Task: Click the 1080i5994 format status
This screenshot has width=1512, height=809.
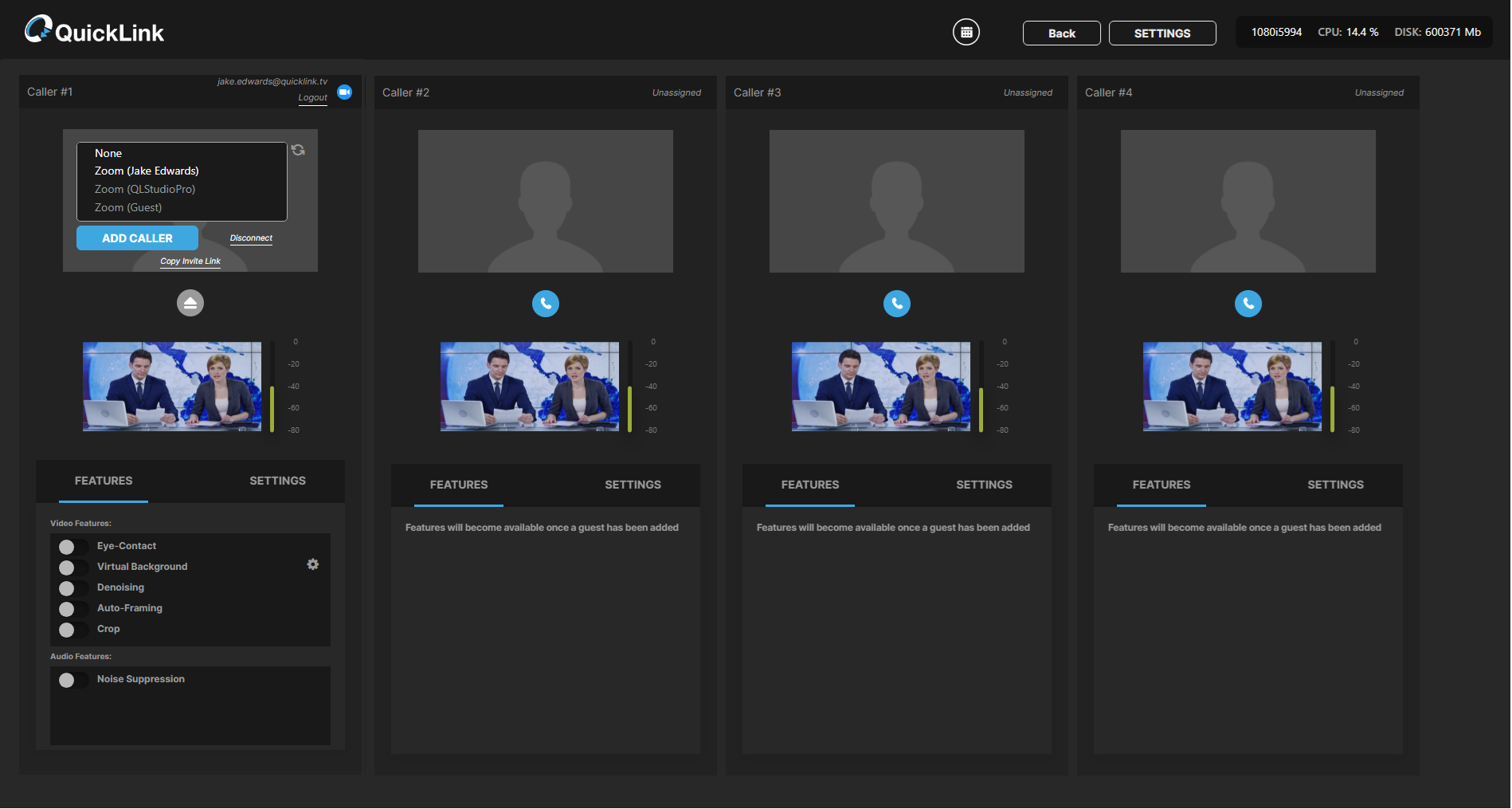Action: point(1276,32)
